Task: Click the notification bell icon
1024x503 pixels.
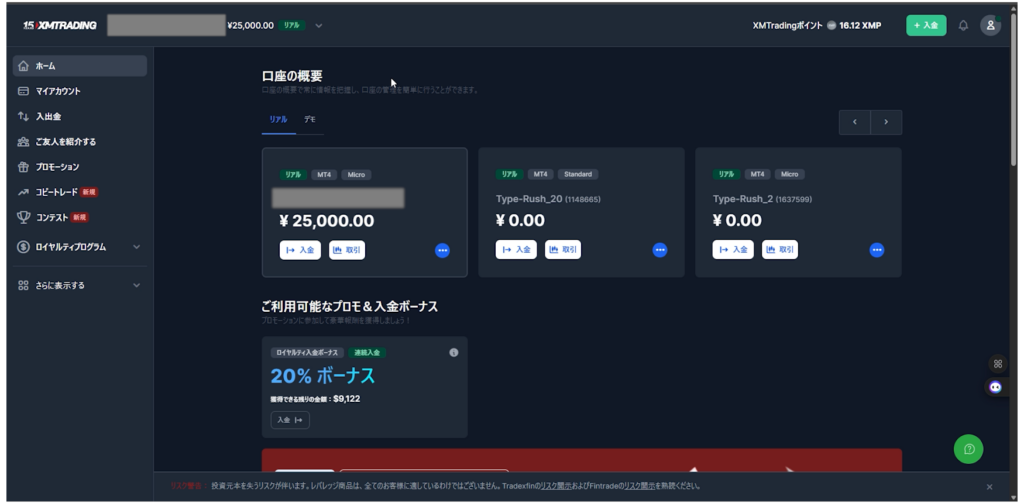Action: [x=963, y=25]
